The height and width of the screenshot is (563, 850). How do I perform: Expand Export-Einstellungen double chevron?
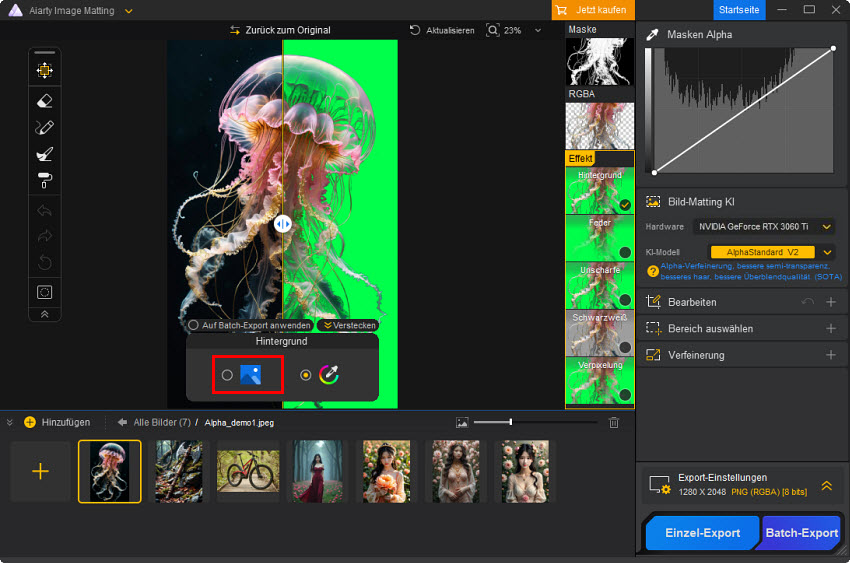[827, 486]
